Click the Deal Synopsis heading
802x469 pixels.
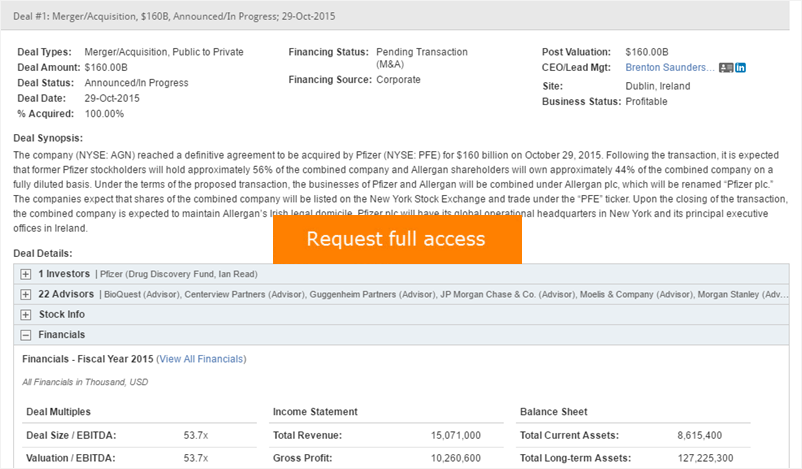[48, 138]
